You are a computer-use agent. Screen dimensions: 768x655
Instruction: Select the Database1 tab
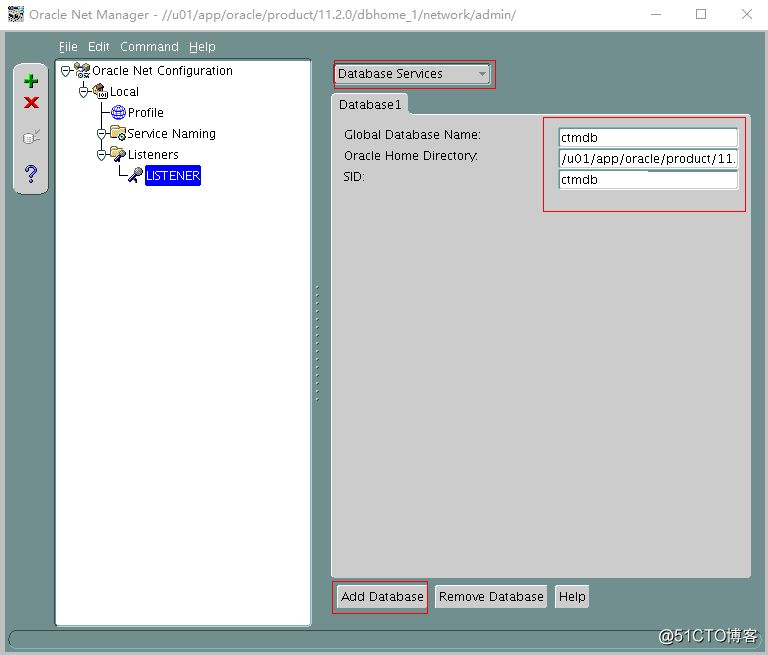(x=370, y=104)
